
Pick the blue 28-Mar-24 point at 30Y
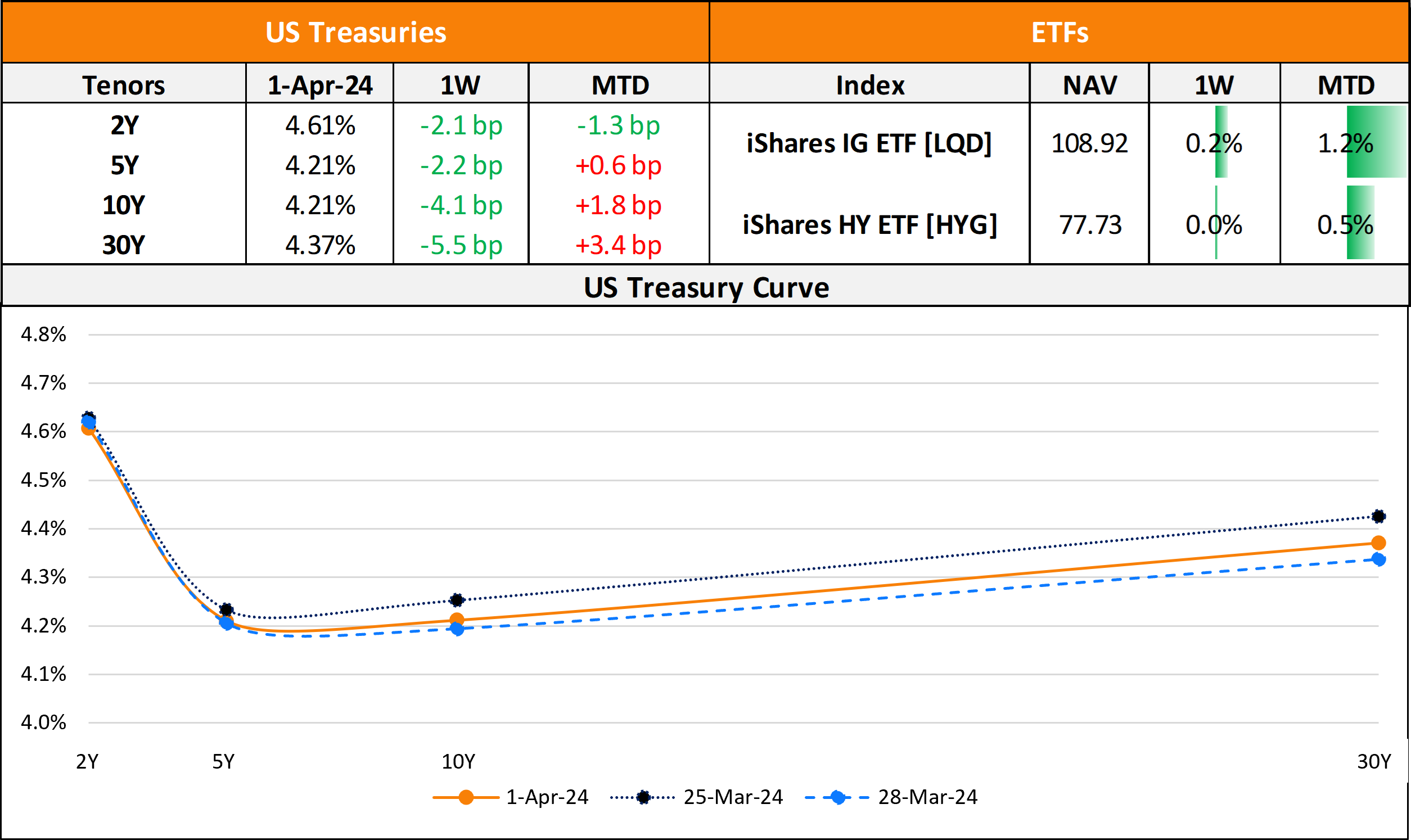(1378, 559)
